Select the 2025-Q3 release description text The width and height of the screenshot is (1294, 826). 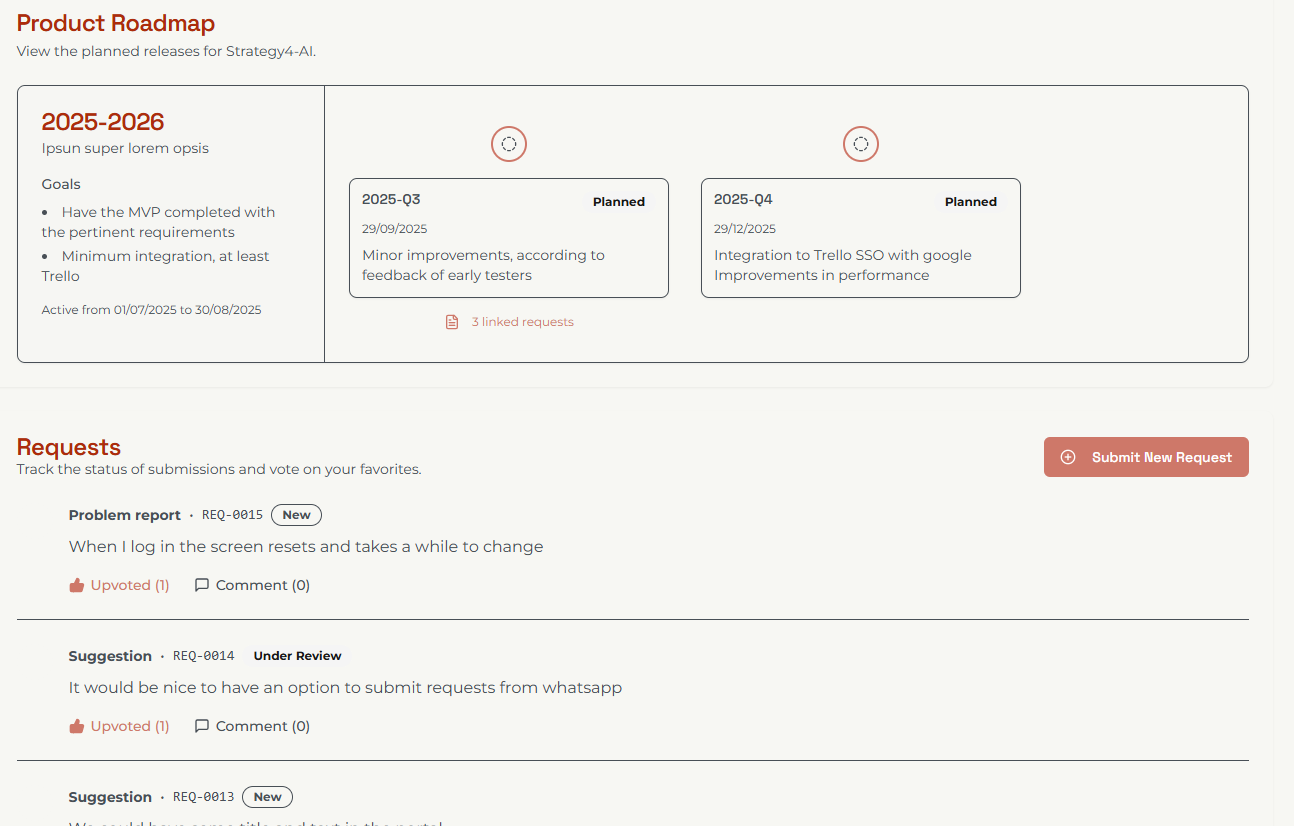(x=483, y=265)
